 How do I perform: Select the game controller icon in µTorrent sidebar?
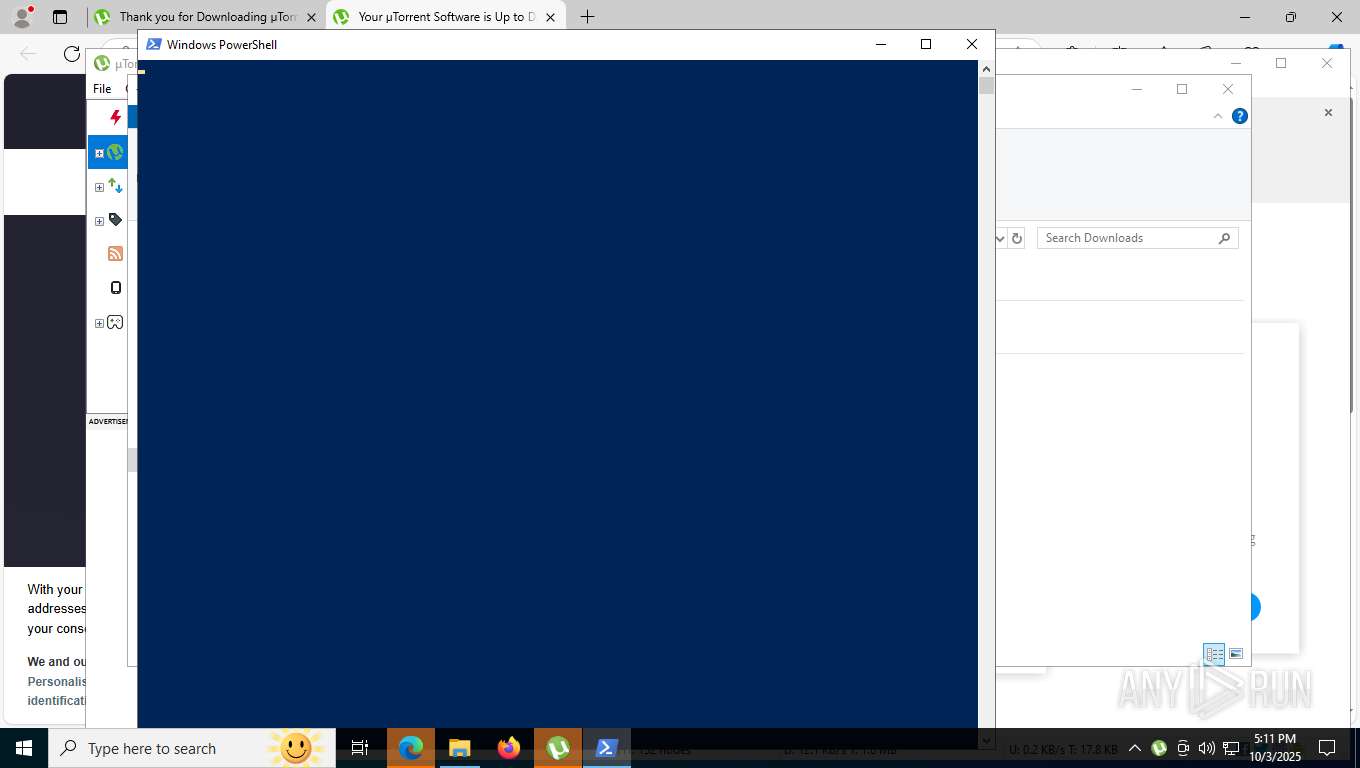tap(115, 322)
